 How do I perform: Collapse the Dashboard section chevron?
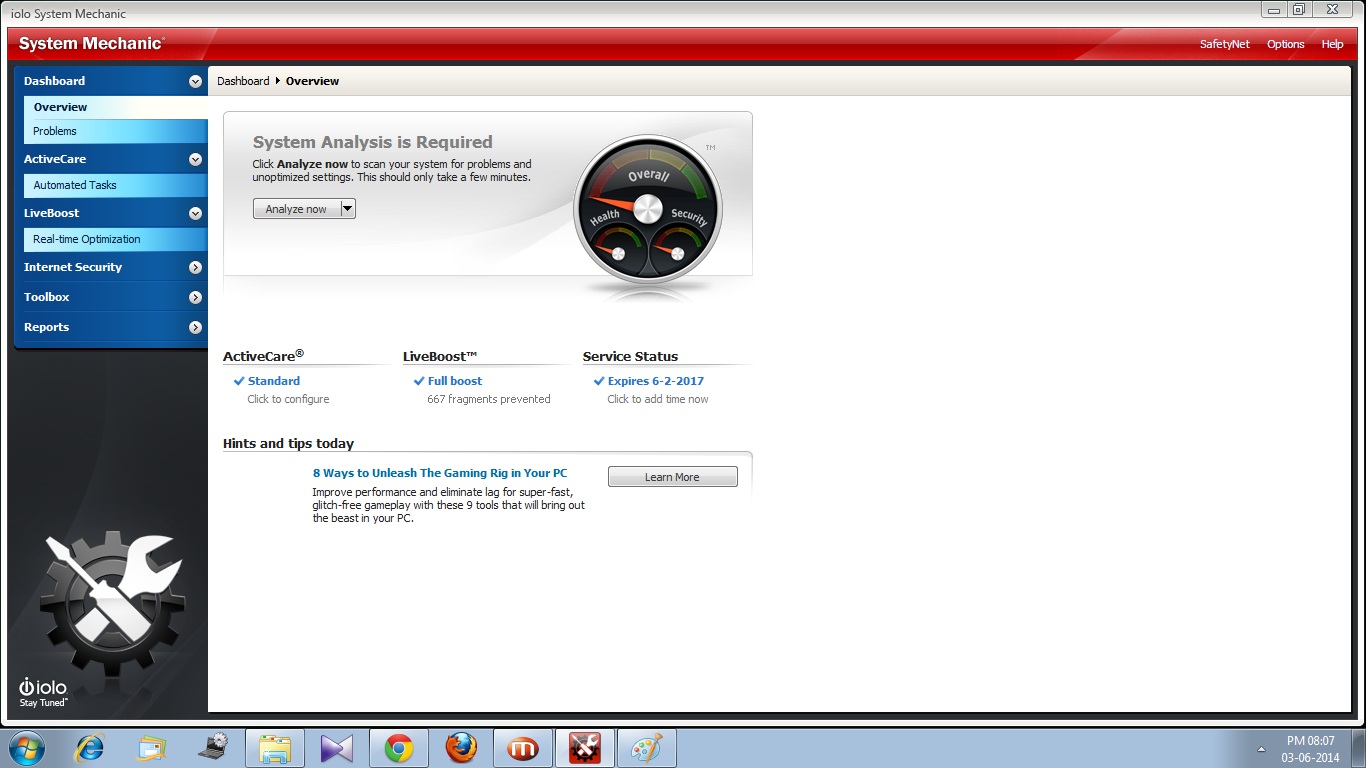(195, 81)
